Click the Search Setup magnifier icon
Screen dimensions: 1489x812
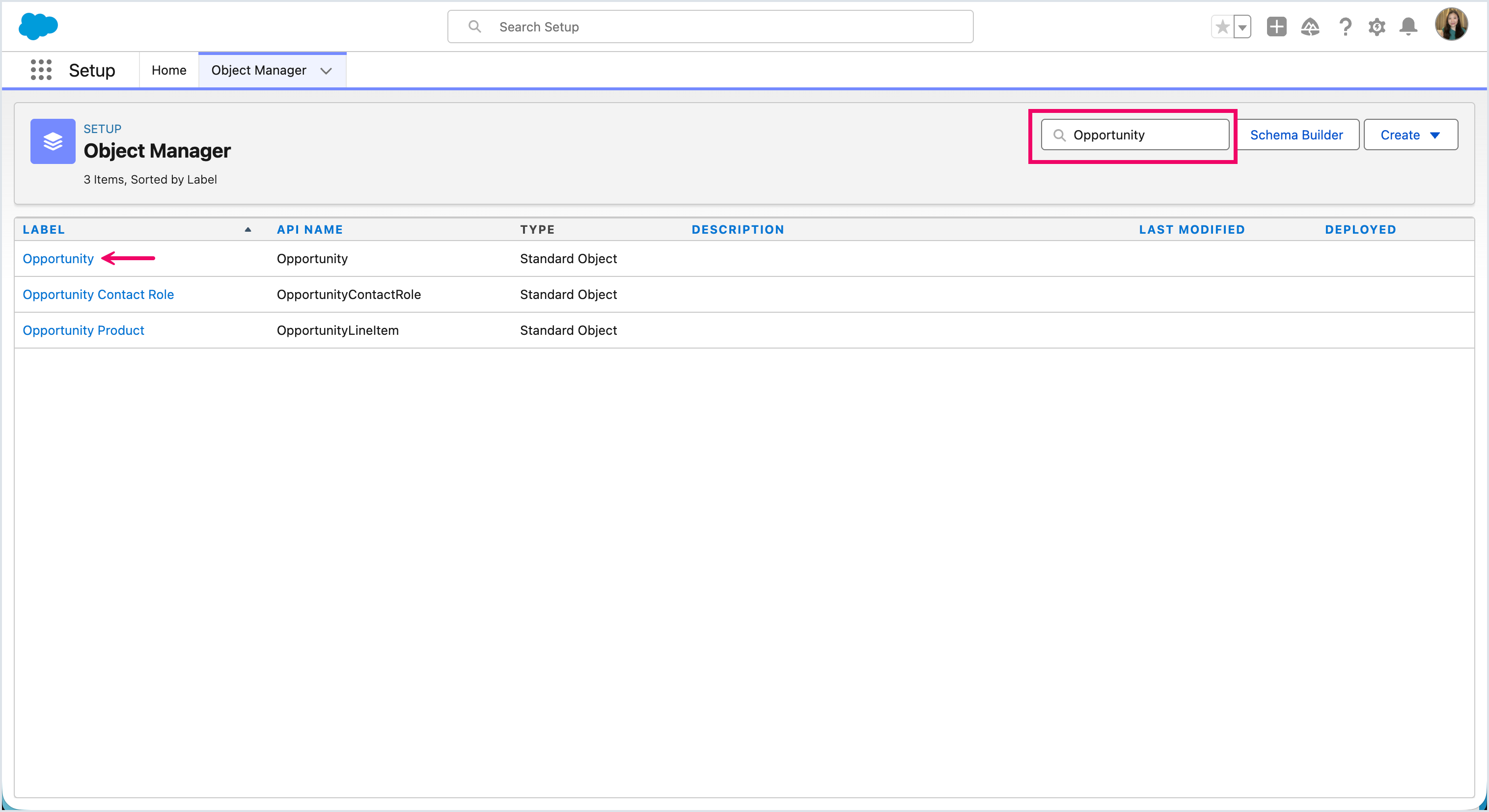(474, 27)
